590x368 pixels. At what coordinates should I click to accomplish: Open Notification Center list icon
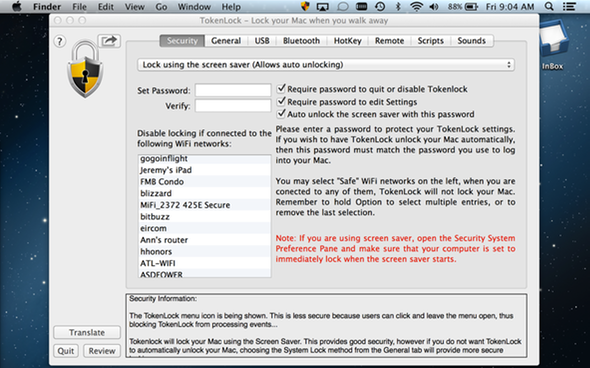569,7
